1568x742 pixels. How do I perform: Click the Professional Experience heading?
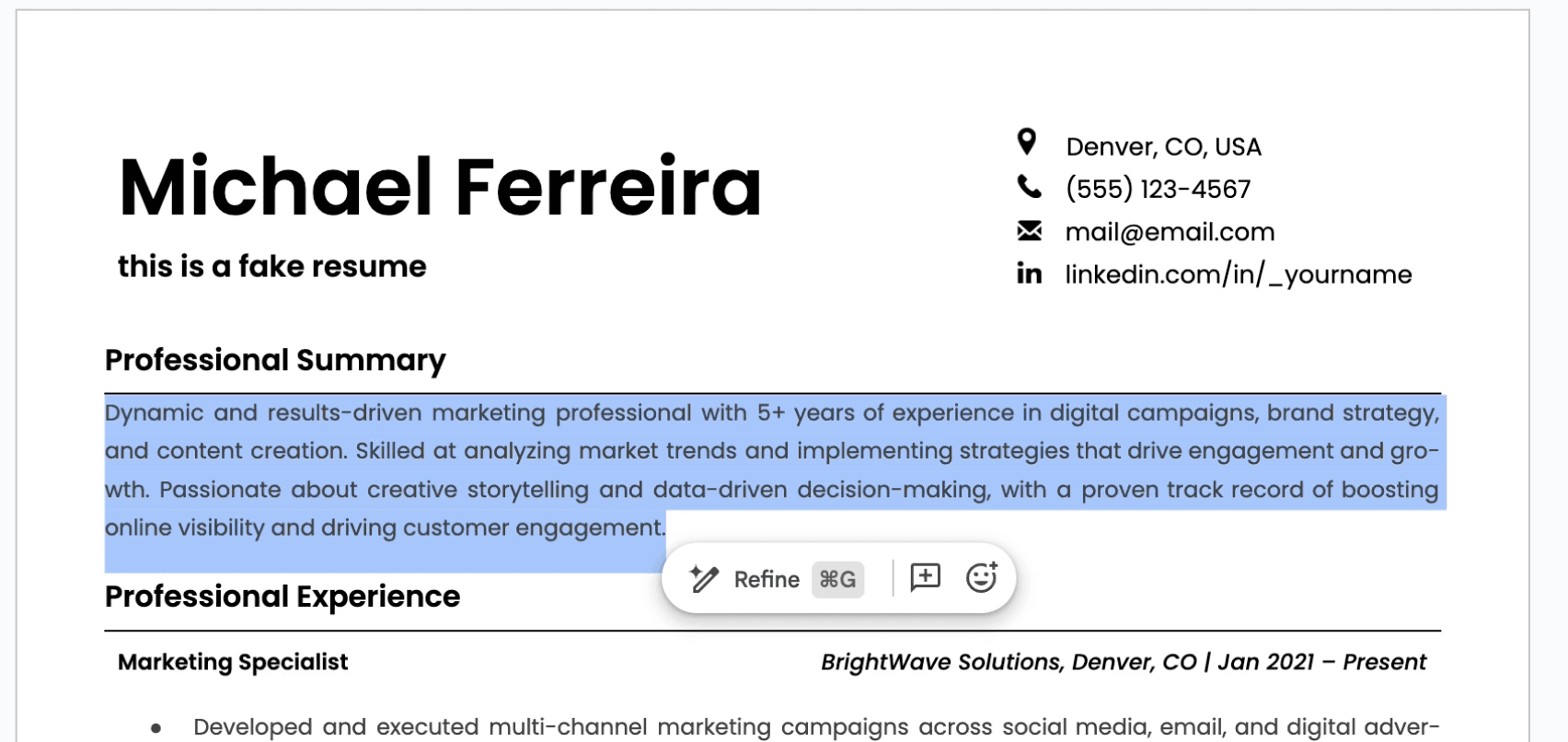282,597
